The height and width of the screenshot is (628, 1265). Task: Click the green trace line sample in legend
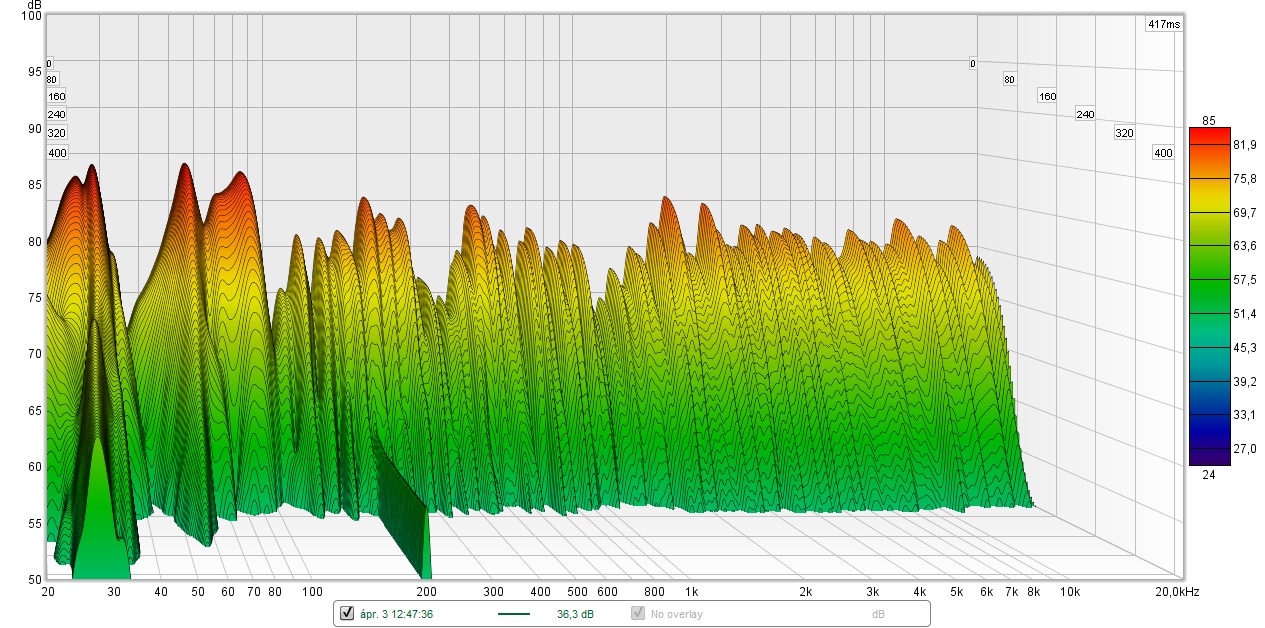point(514,614)
